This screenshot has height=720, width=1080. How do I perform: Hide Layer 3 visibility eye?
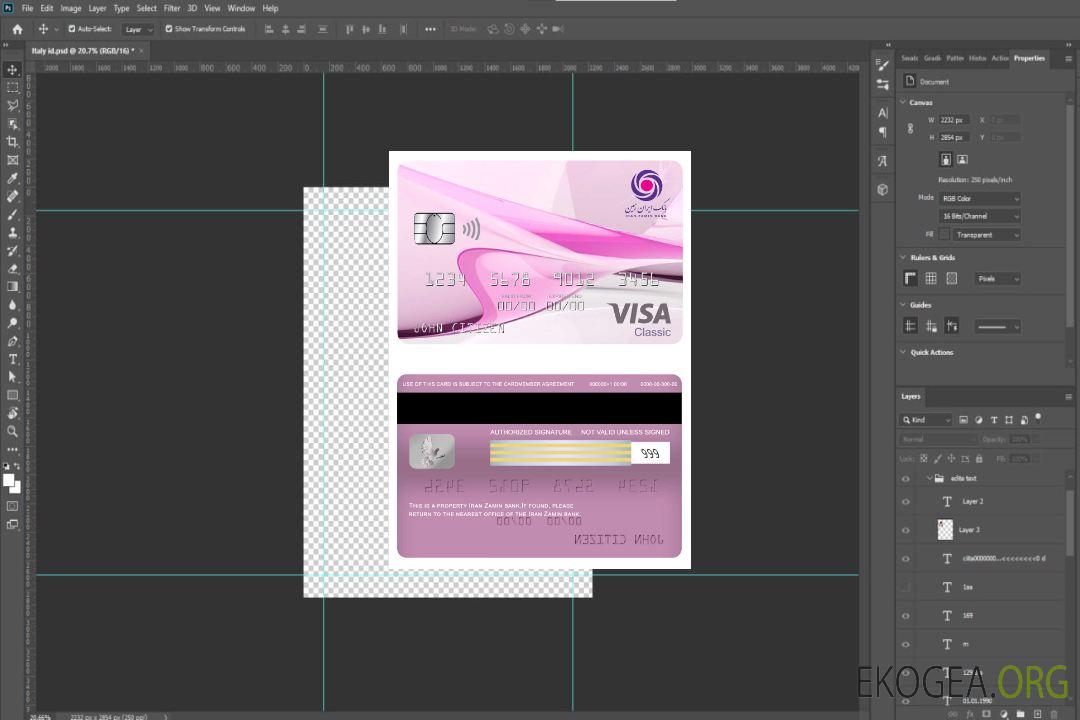pos(906,531)
